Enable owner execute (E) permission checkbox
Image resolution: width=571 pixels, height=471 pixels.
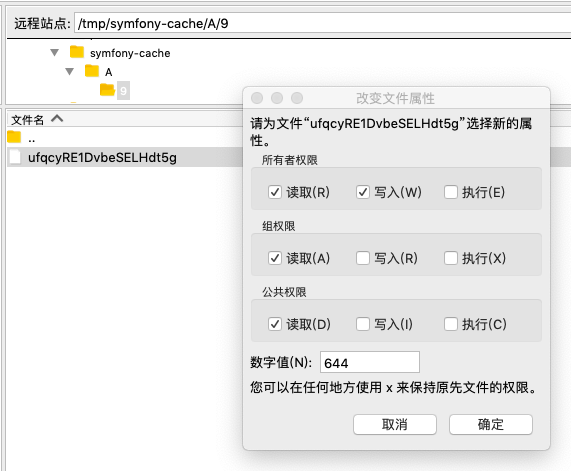450,192
